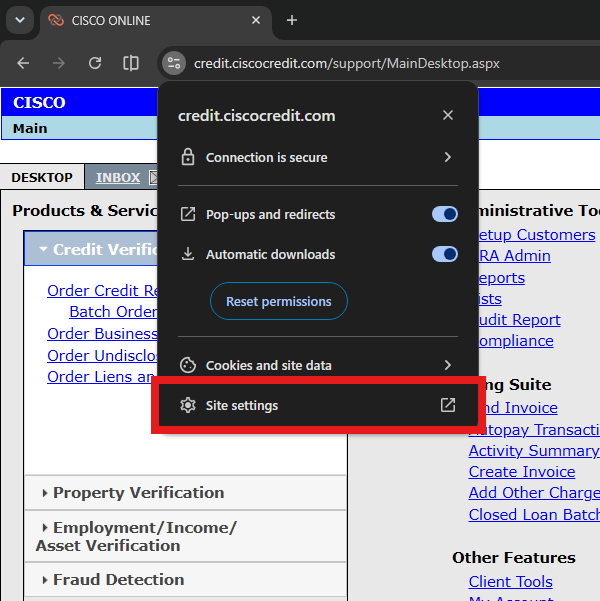Open the split view panel icon

tap(130, 63)
